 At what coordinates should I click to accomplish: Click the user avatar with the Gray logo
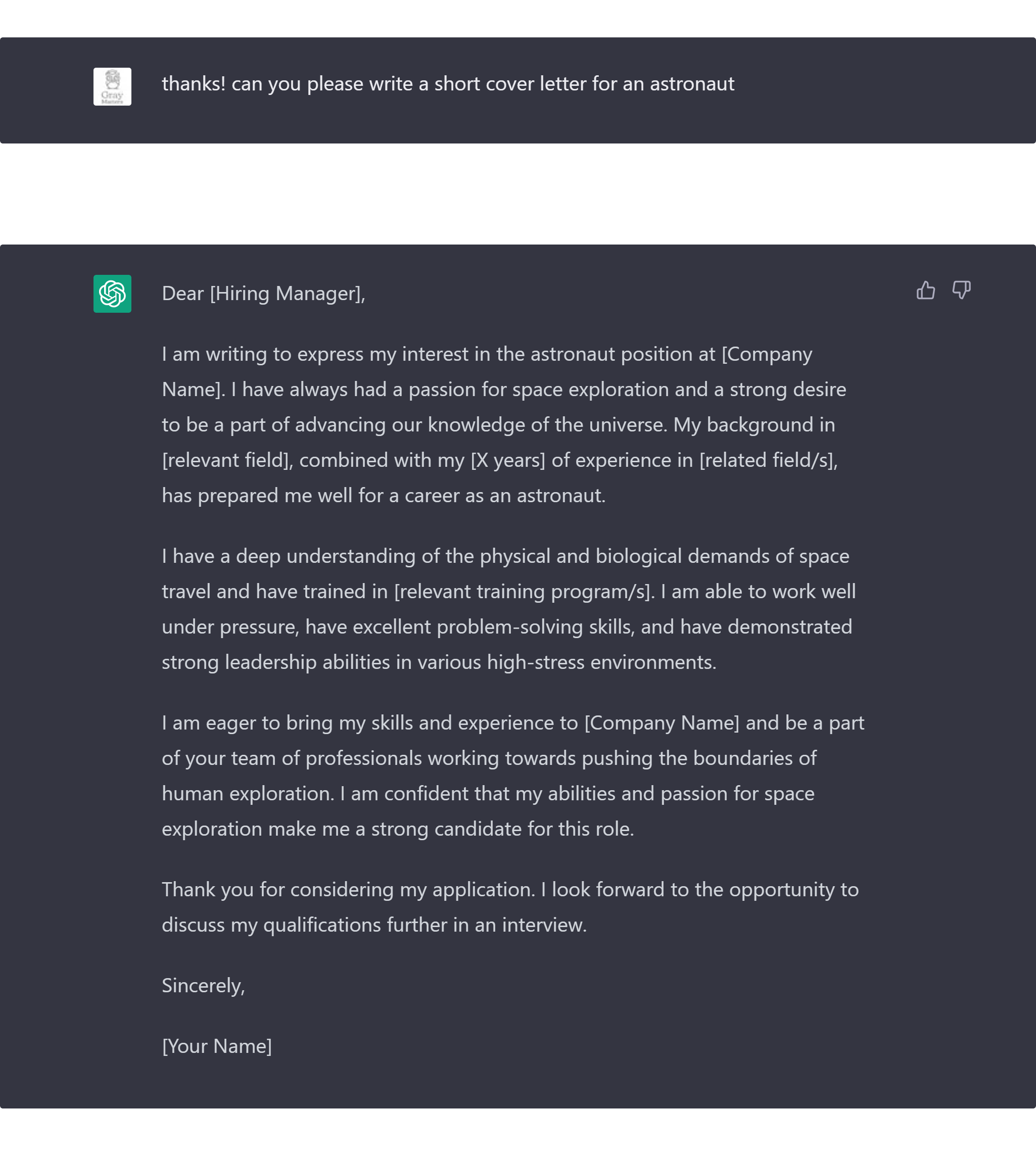pos(112,86)
